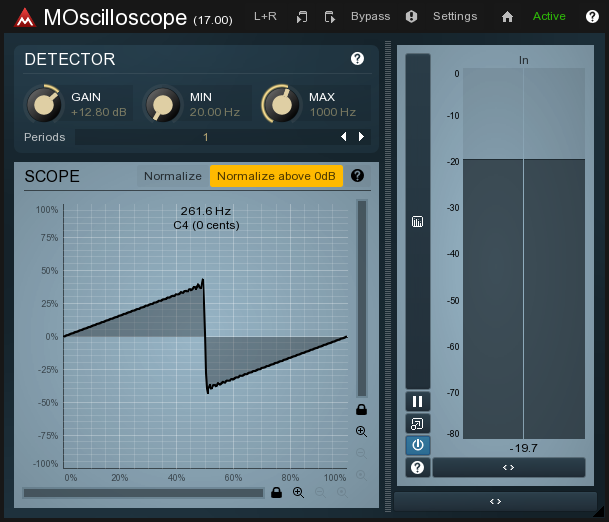Click the shield warning icon next to Settings
This screenshot has height=522, width=609.
pos(411,16)
